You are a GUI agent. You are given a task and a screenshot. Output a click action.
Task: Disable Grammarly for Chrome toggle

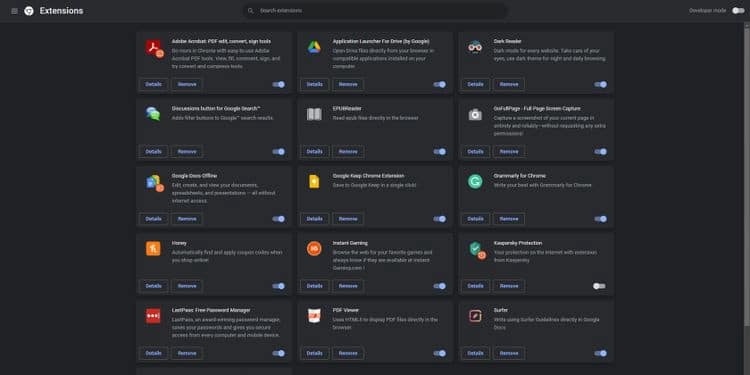coord(600,219)
